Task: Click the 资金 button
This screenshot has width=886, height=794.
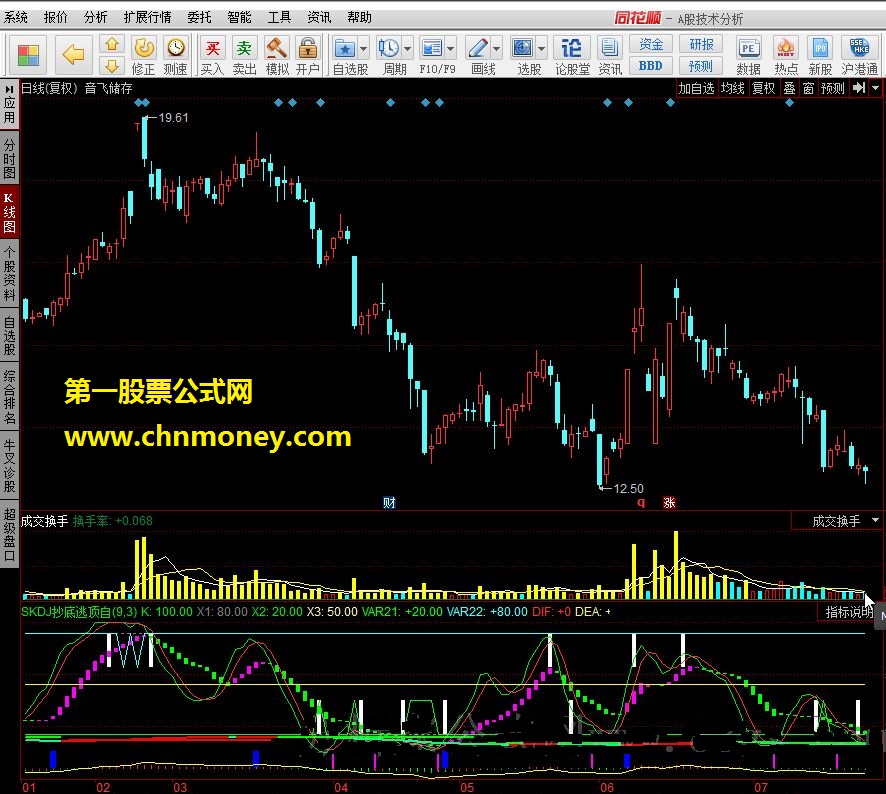Action: click(650, 44)
